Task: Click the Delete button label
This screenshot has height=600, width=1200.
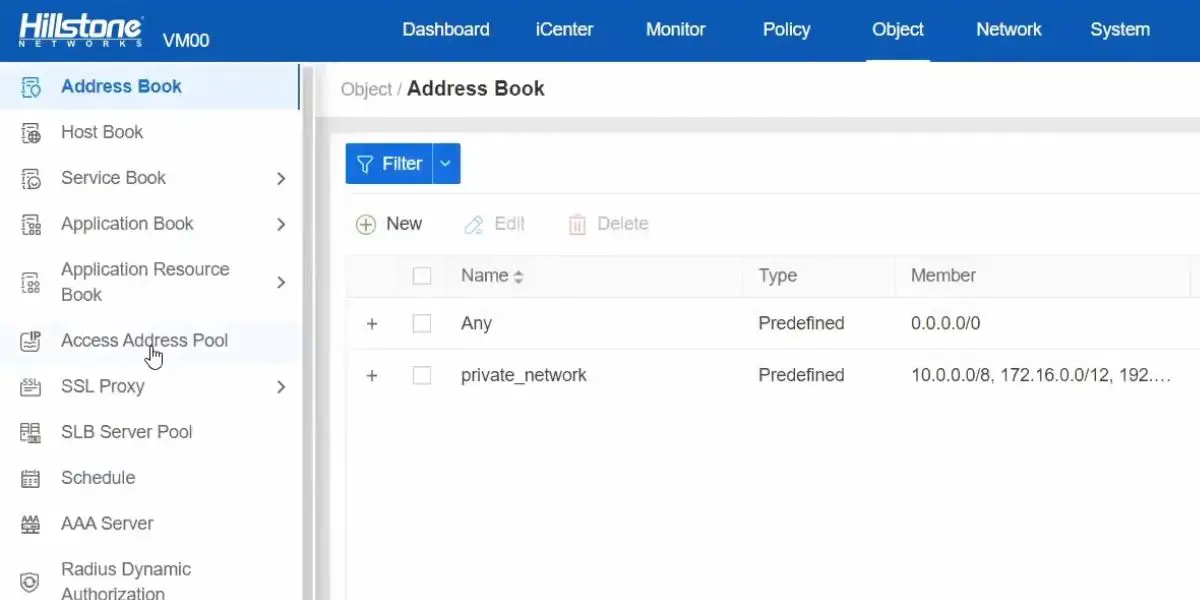Action: [x=623, y=224]
